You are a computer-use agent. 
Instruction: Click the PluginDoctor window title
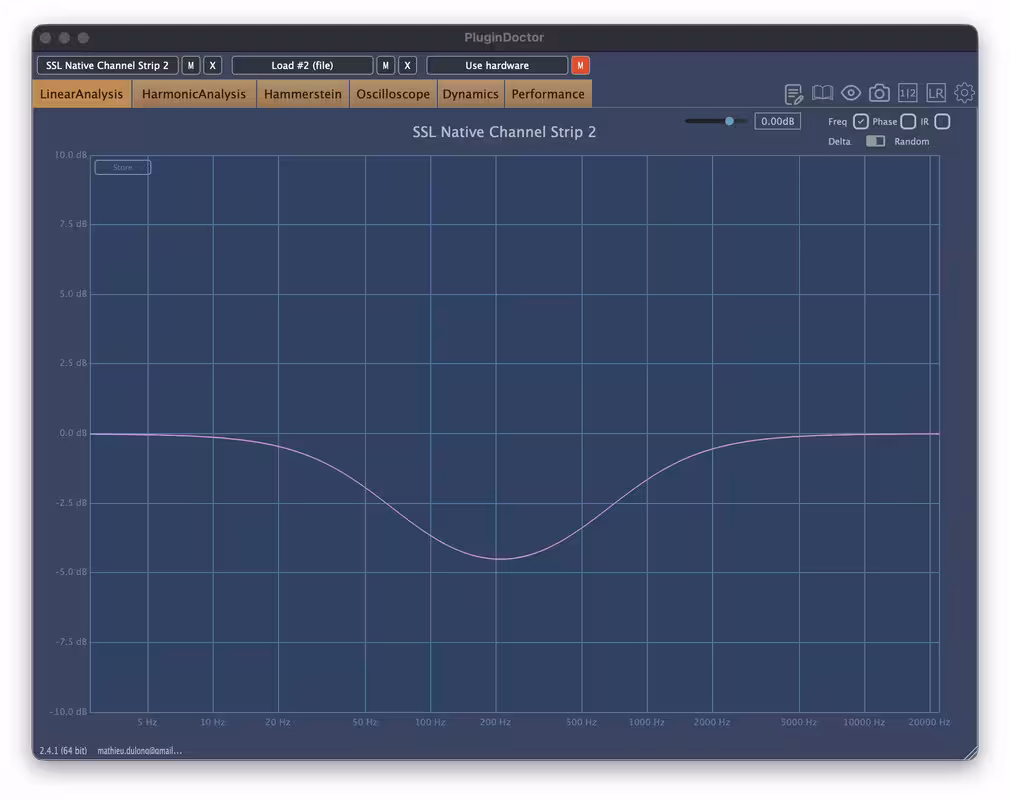tap(504, 37)
